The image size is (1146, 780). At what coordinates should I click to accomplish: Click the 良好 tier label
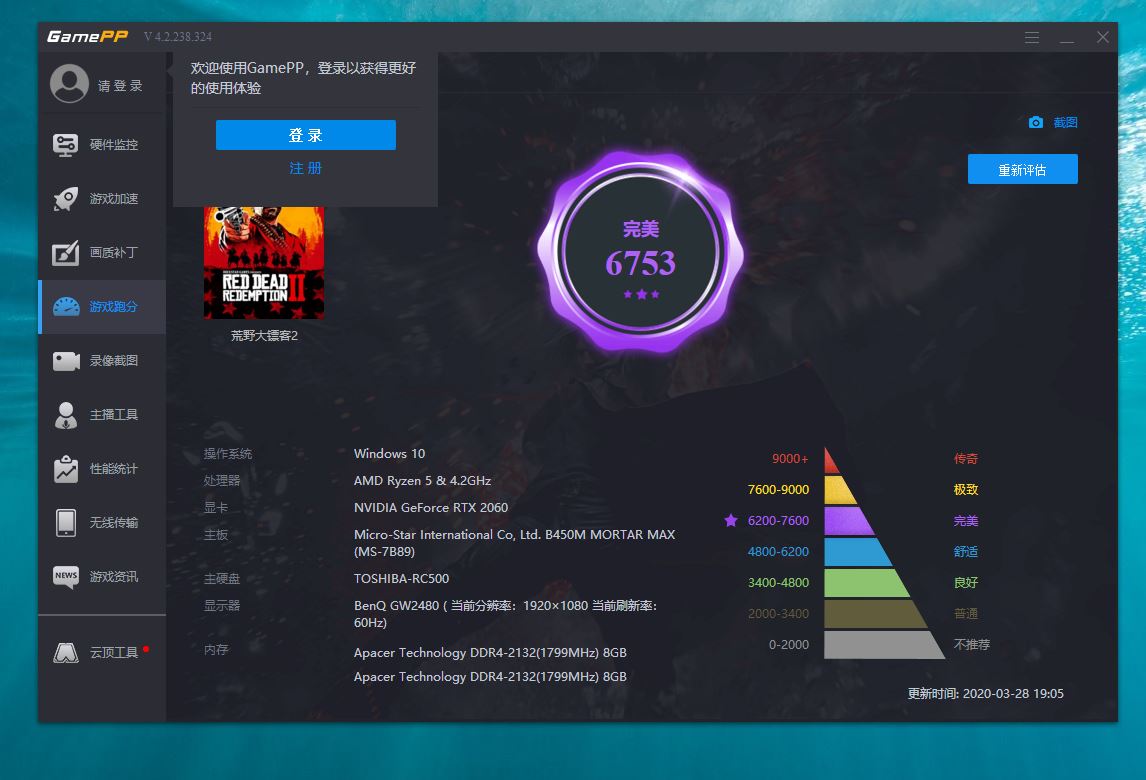[x=965, y=583]
